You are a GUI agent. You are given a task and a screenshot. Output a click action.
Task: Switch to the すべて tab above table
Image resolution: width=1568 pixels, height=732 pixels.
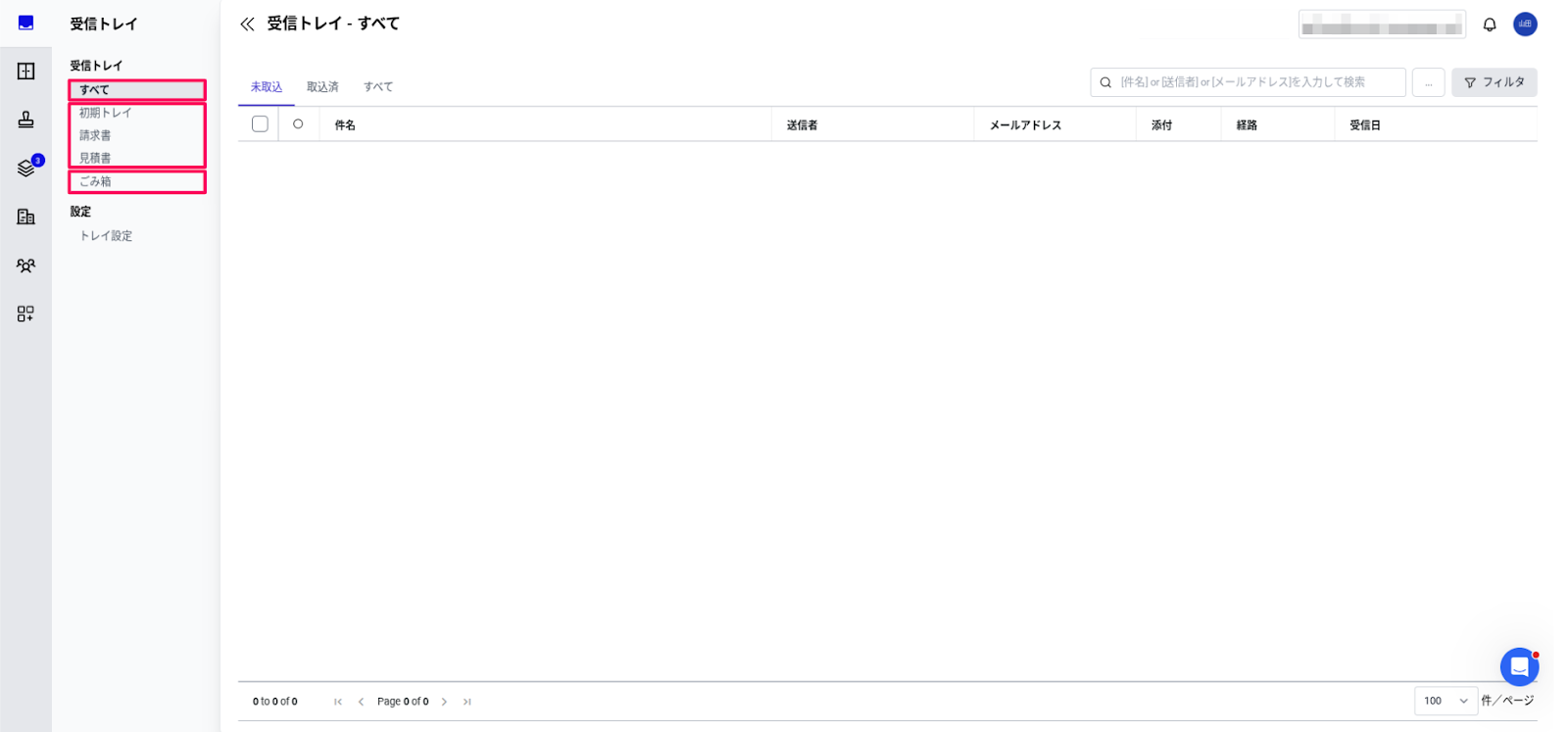pos(378,87)
